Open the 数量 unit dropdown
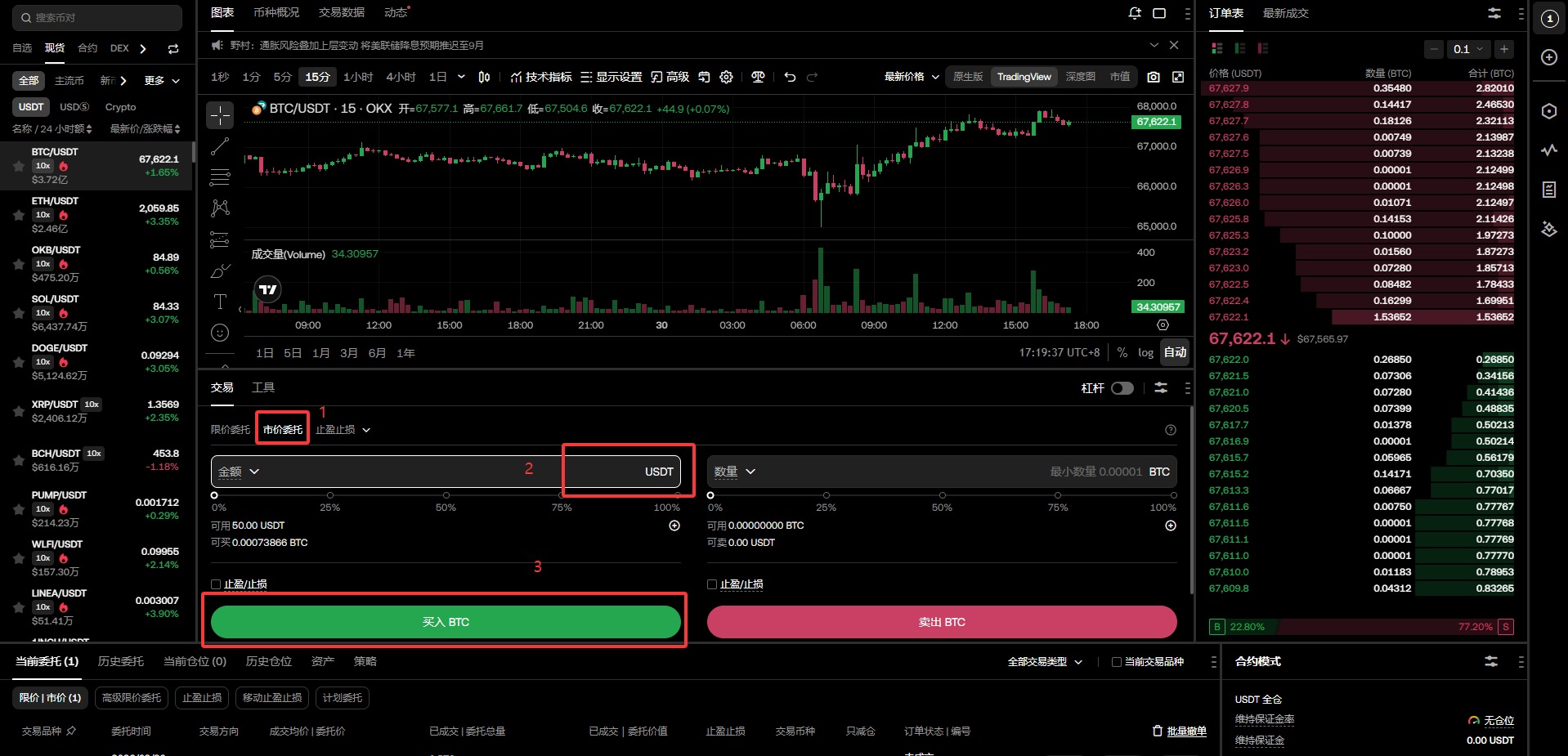 (x=735, y=472)
